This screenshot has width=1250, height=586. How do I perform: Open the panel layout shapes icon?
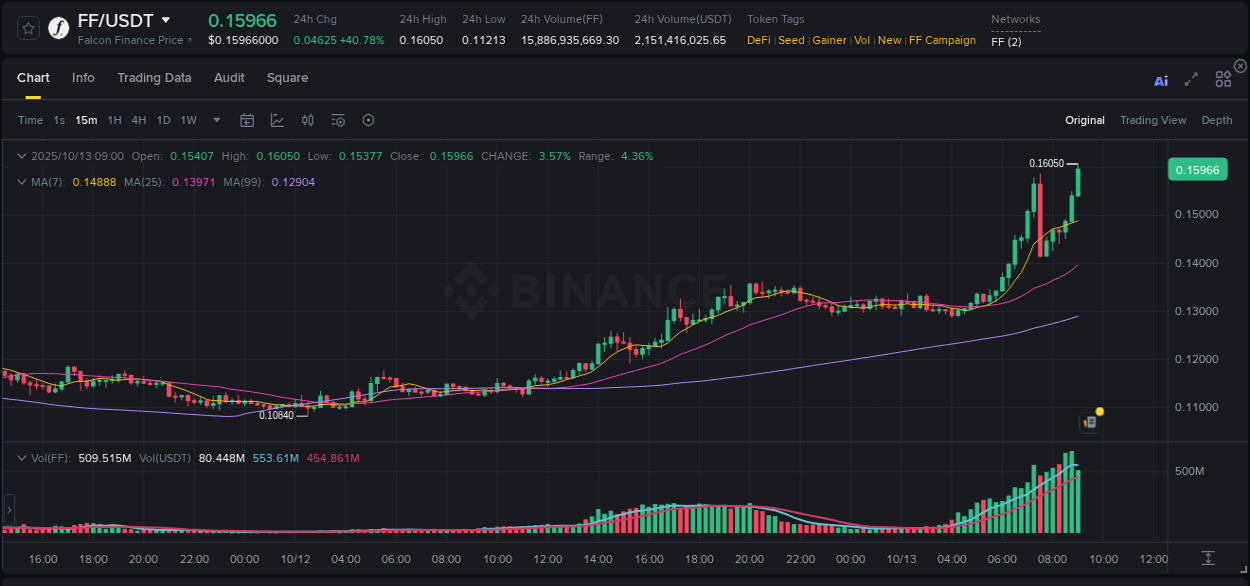(1222, 79)
